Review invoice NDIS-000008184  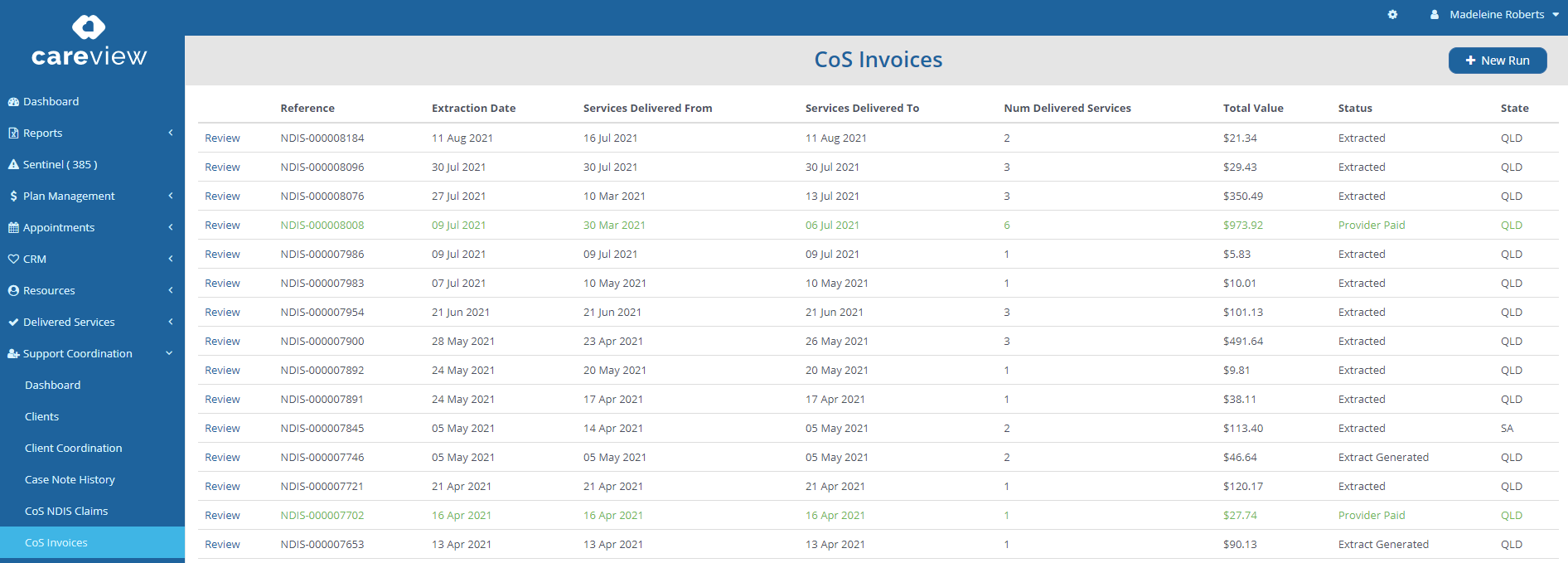(222, 138)
